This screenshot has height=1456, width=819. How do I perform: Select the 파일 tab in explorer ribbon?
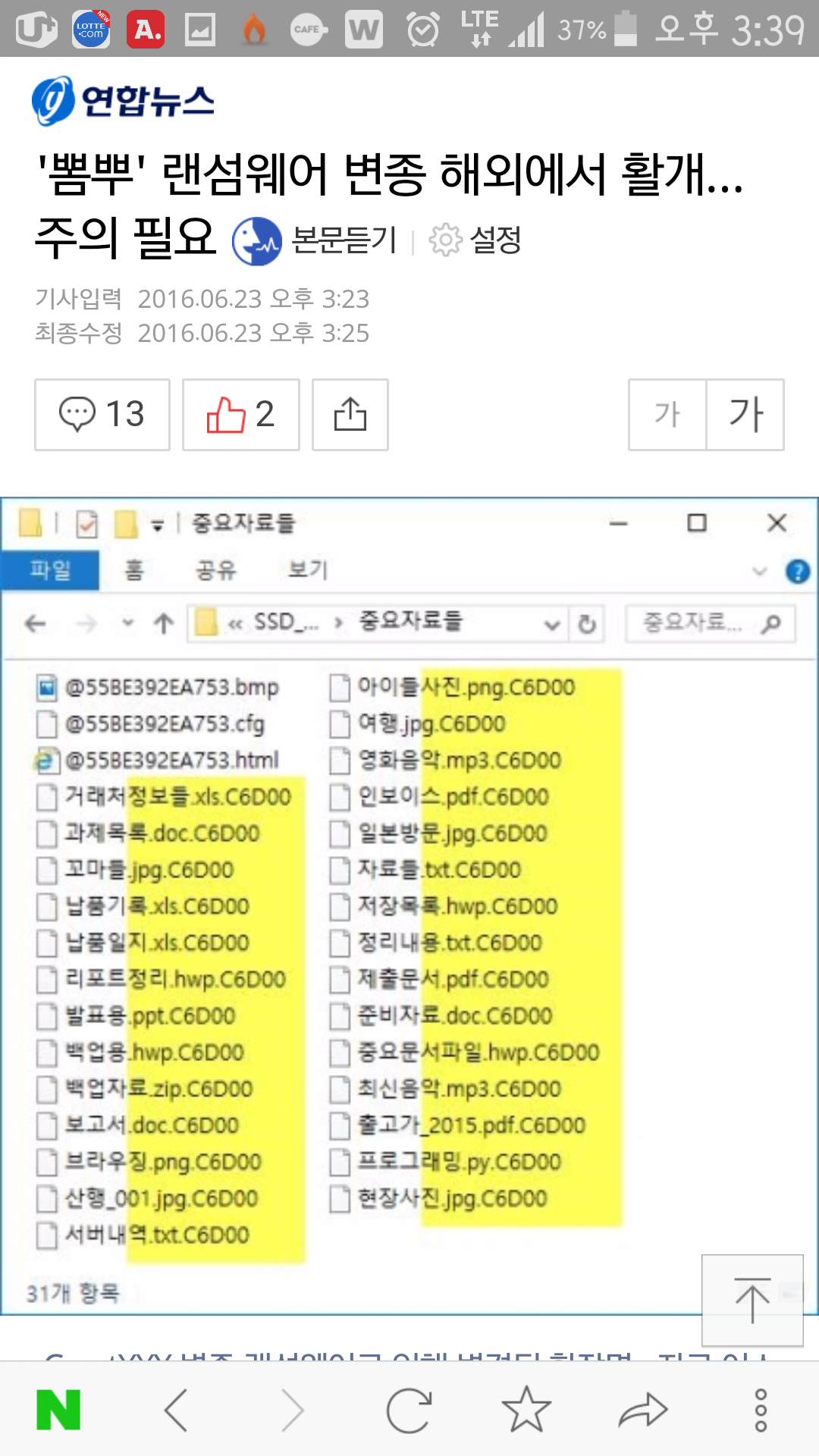[50, 570]
